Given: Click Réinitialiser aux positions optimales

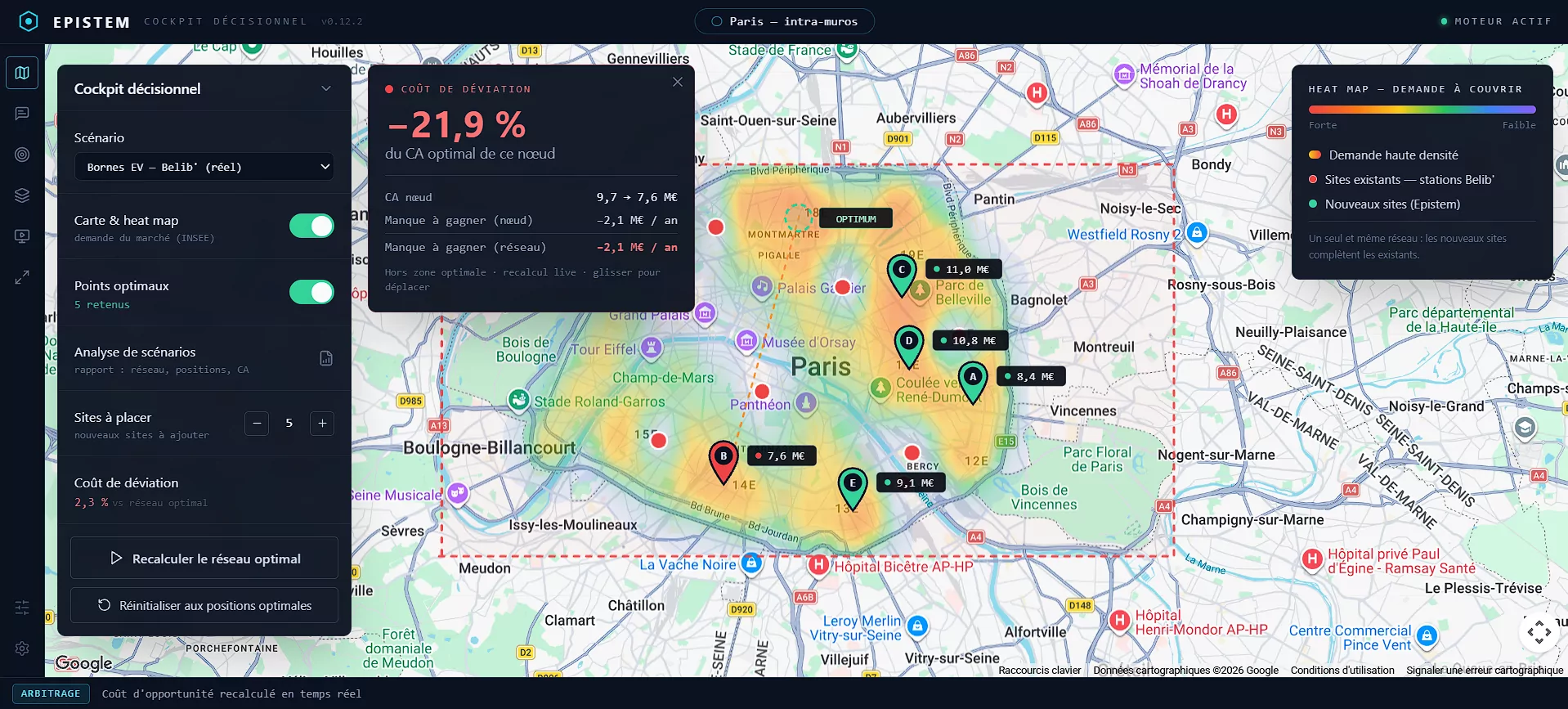Looking at the screenshot, I should click(x=204, y=606).
